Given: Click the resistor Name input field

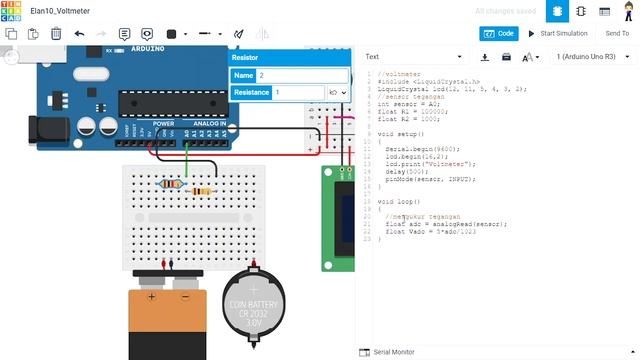Looking at the screenshot, I should point(302,76).
